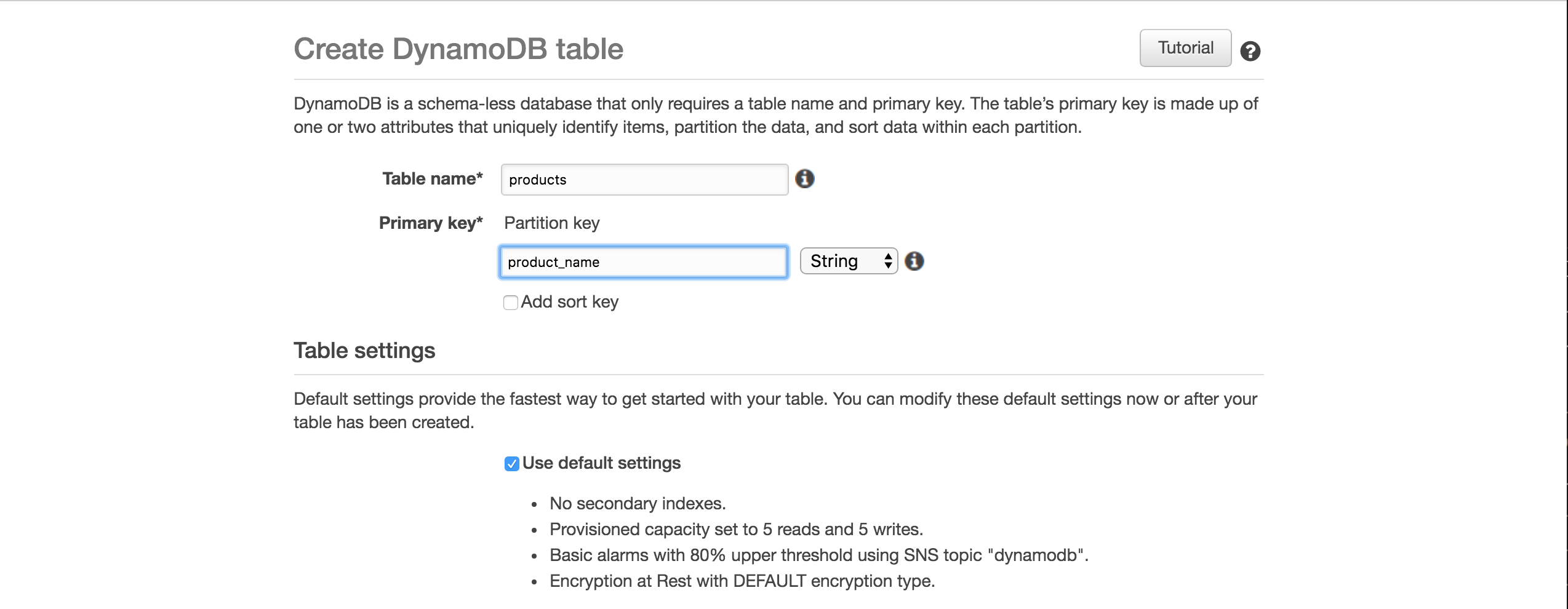Click the dropdown arrows on String selector
This screenshot has width=1568, height=609.
point(887,261)
